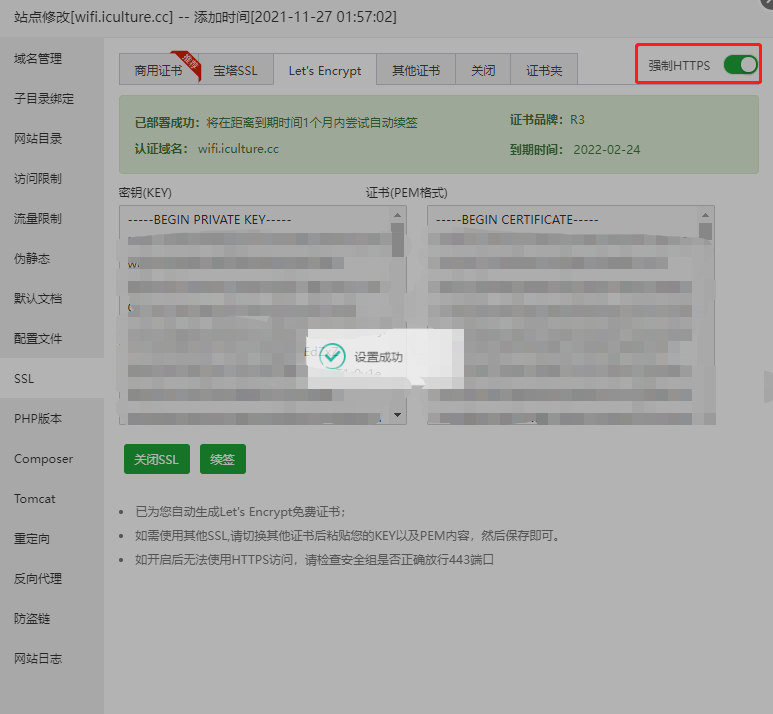Image resolution: width=773 pixels, height=714 pixels.
Task: Click the 推荐 ribbon badge on 商用证书
Action: [188, 65]
